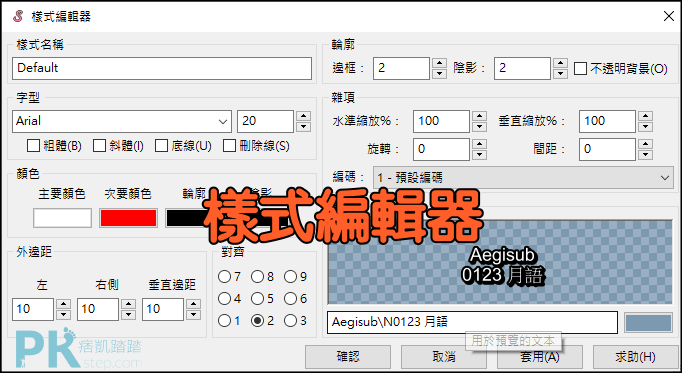Increase the 左 margin value

64,304
